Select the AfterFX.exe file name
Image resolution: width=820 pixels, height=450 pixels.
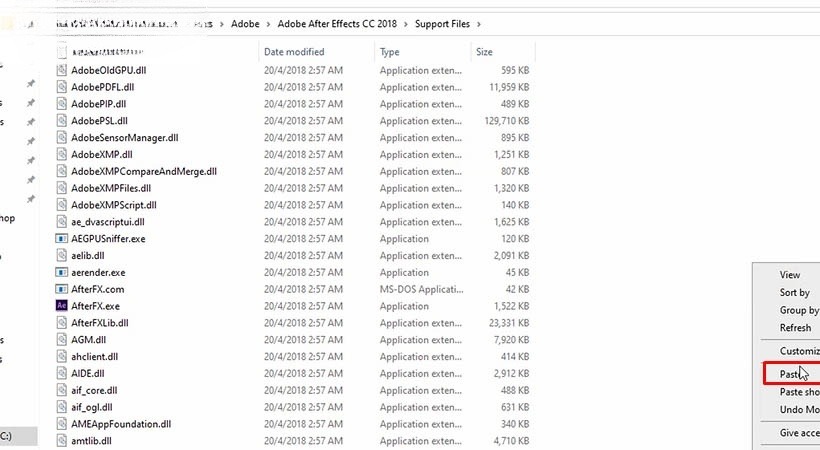[95, 306]
